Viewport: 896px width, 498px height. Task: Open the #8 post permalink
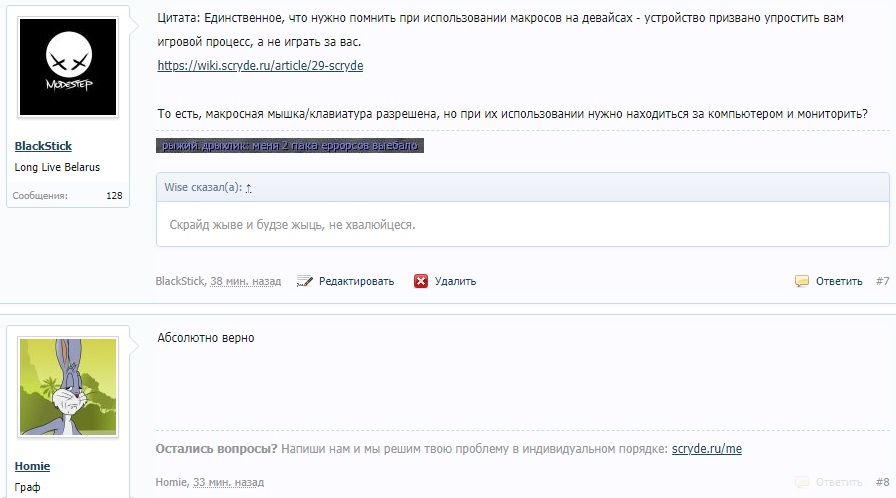point(882,482)
